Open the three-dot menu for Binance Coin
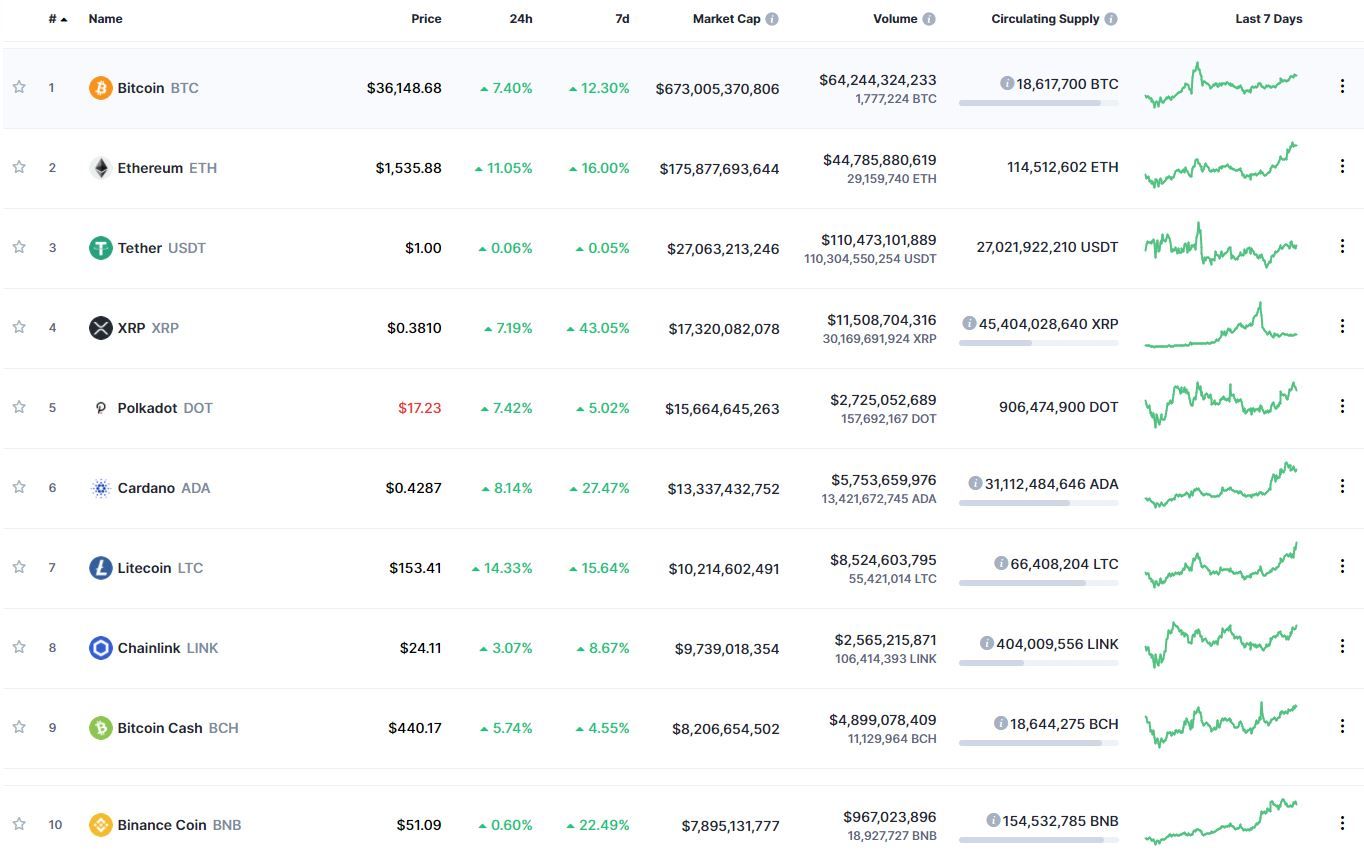Image resolution: width=1364 pixels, height=863 pixels. click(x=1342, y=823)
